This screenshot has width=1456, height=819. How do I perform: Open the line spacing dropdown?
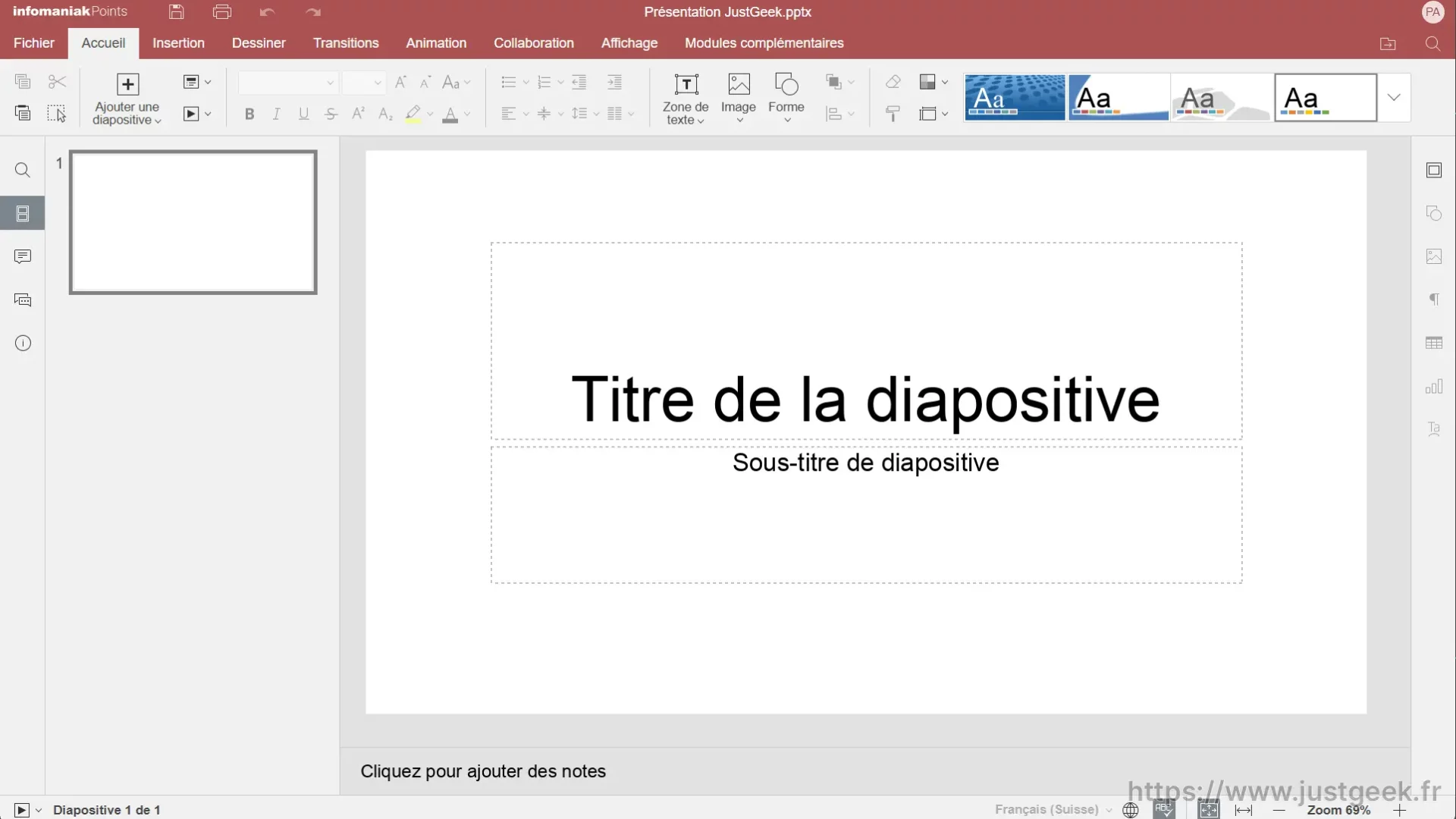(x=585, y=114)
